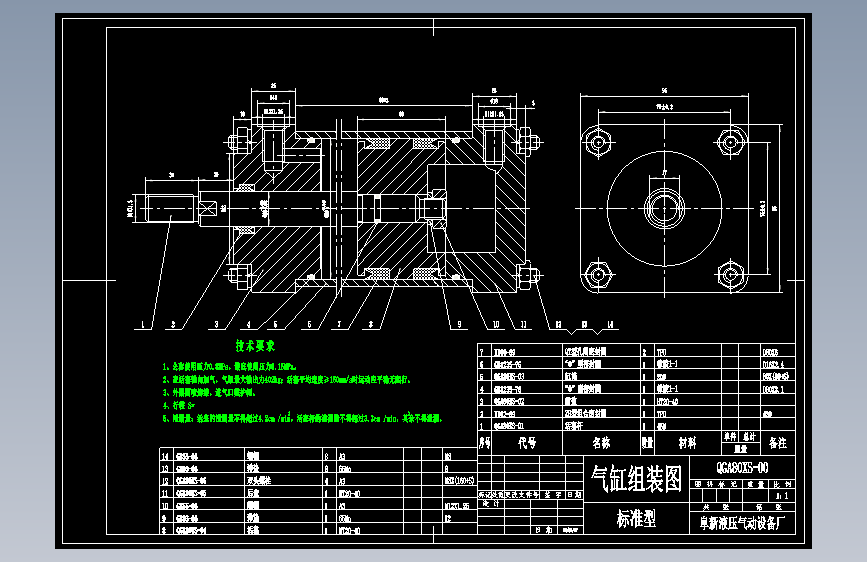Click the 代号 column header
Image resolution: width=867 pixels, height=562 pixels.
527,443
